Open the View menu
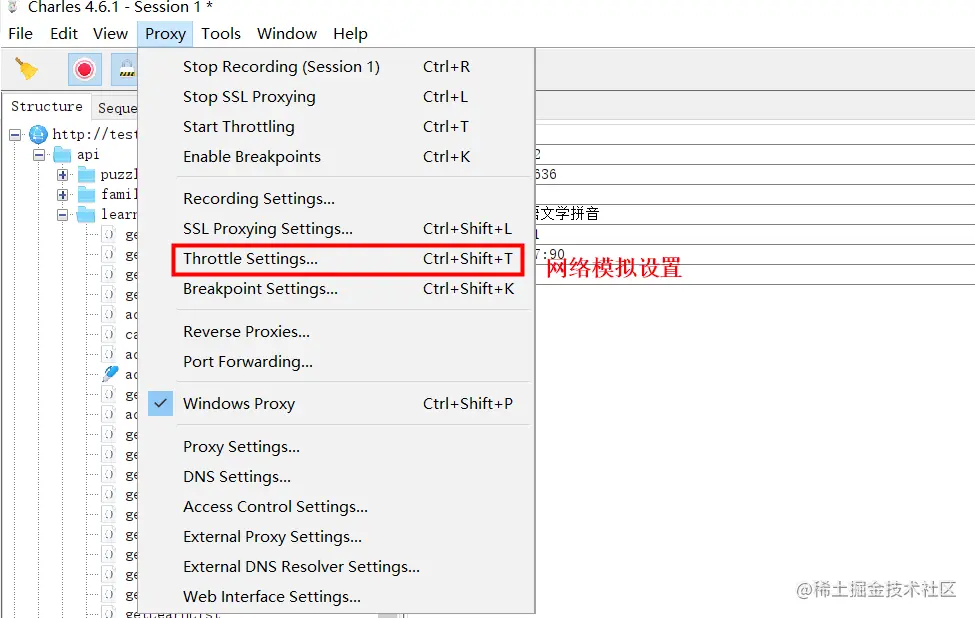This screenshot has width=975, height=618. pos(110,34)
